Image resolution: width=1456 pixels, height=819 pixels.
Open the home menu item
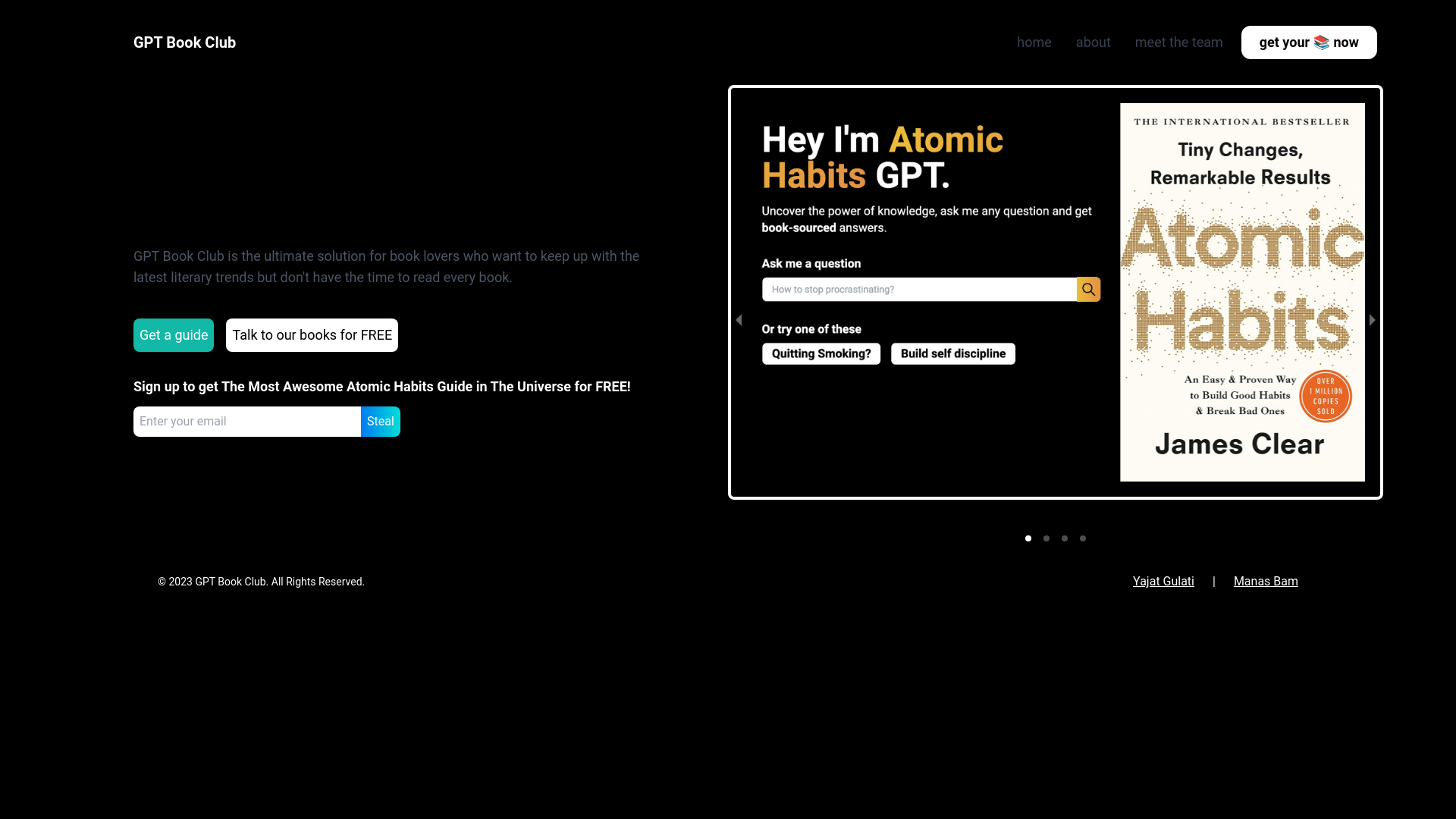click(x=1034, y=42)
